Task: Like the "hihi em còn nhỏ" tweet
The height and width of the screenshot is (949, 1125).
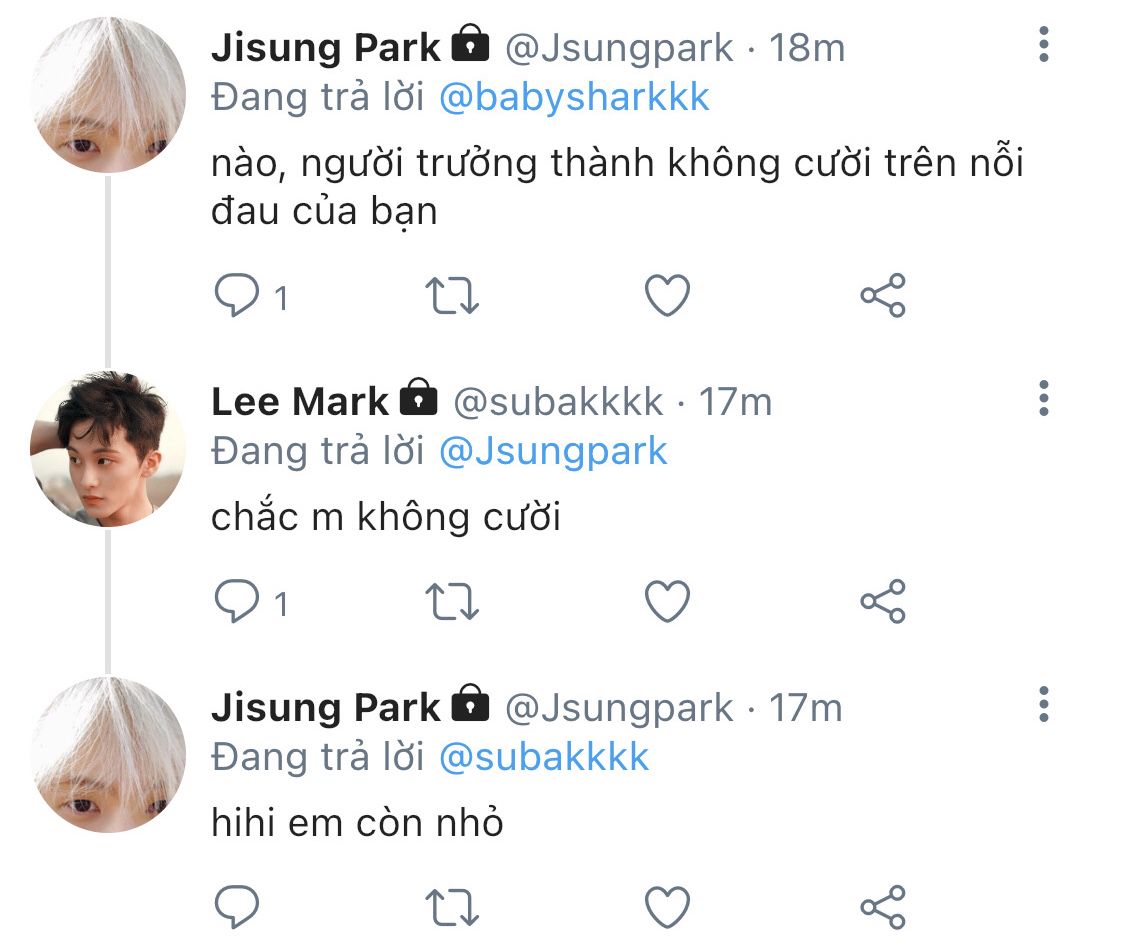Action: tap(666, 907)
